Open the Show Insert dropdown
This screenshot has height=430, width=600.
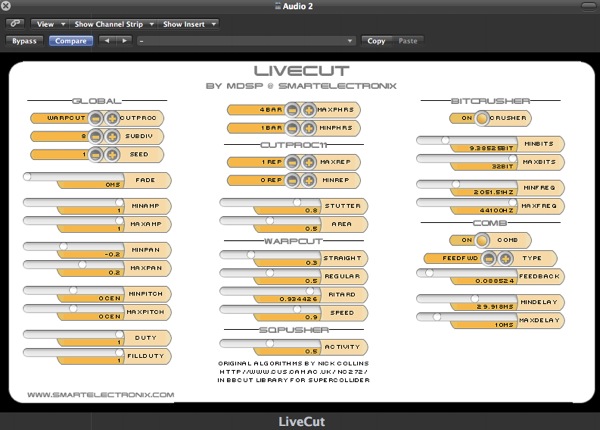[x=189, y=24]
